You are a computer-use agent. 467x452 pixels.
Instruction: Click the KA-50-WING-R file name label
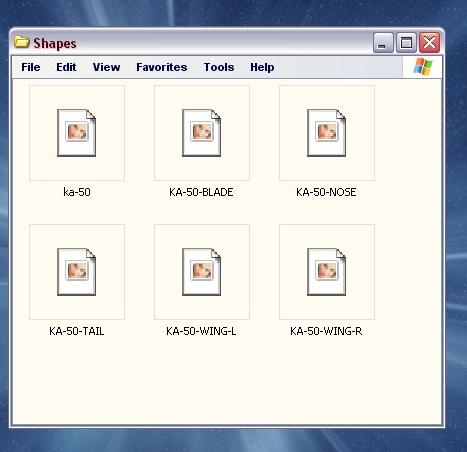(x=326, y=331)
